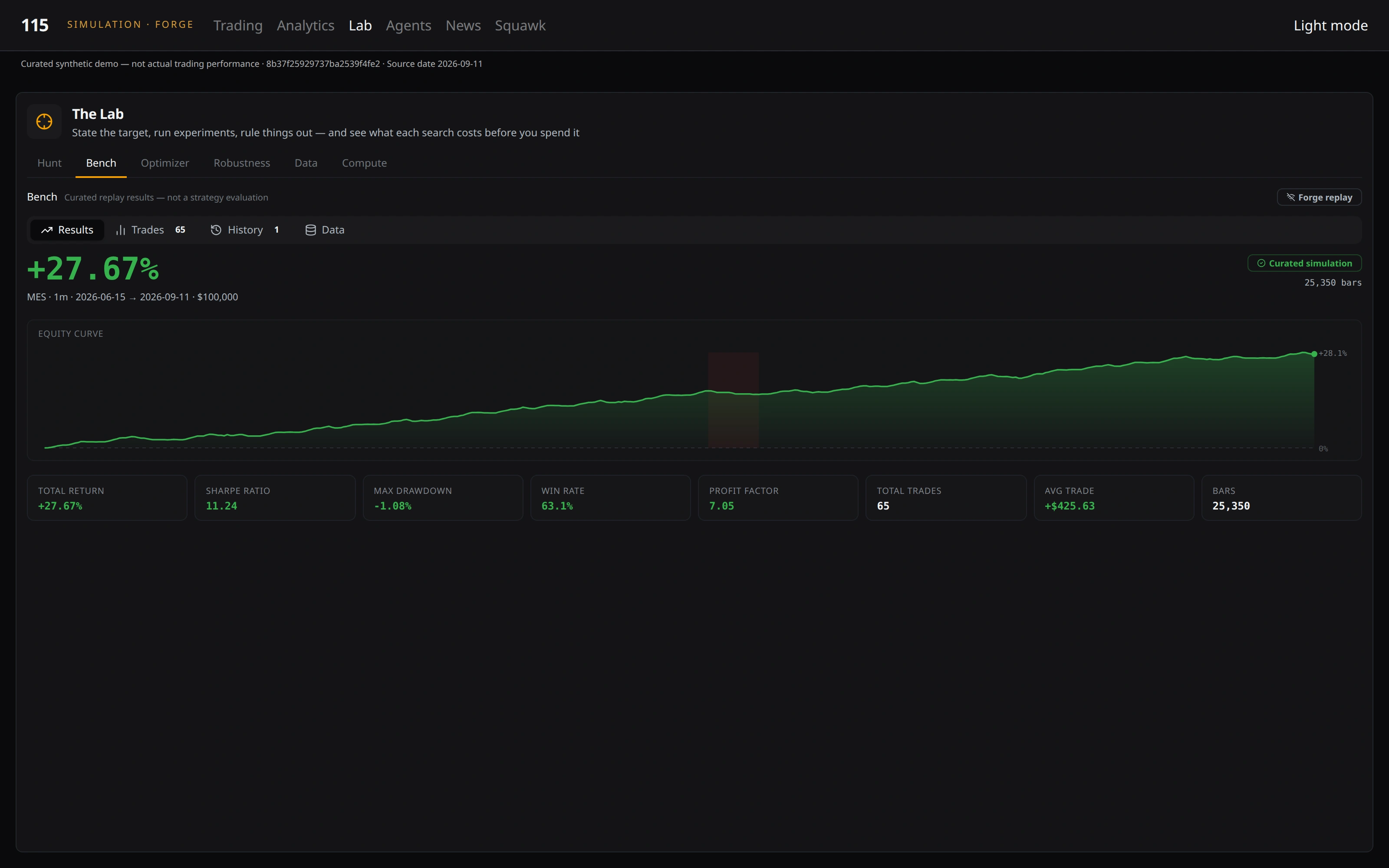
Task: Open the Optimizer tab
Action: [x=165, y=163]
